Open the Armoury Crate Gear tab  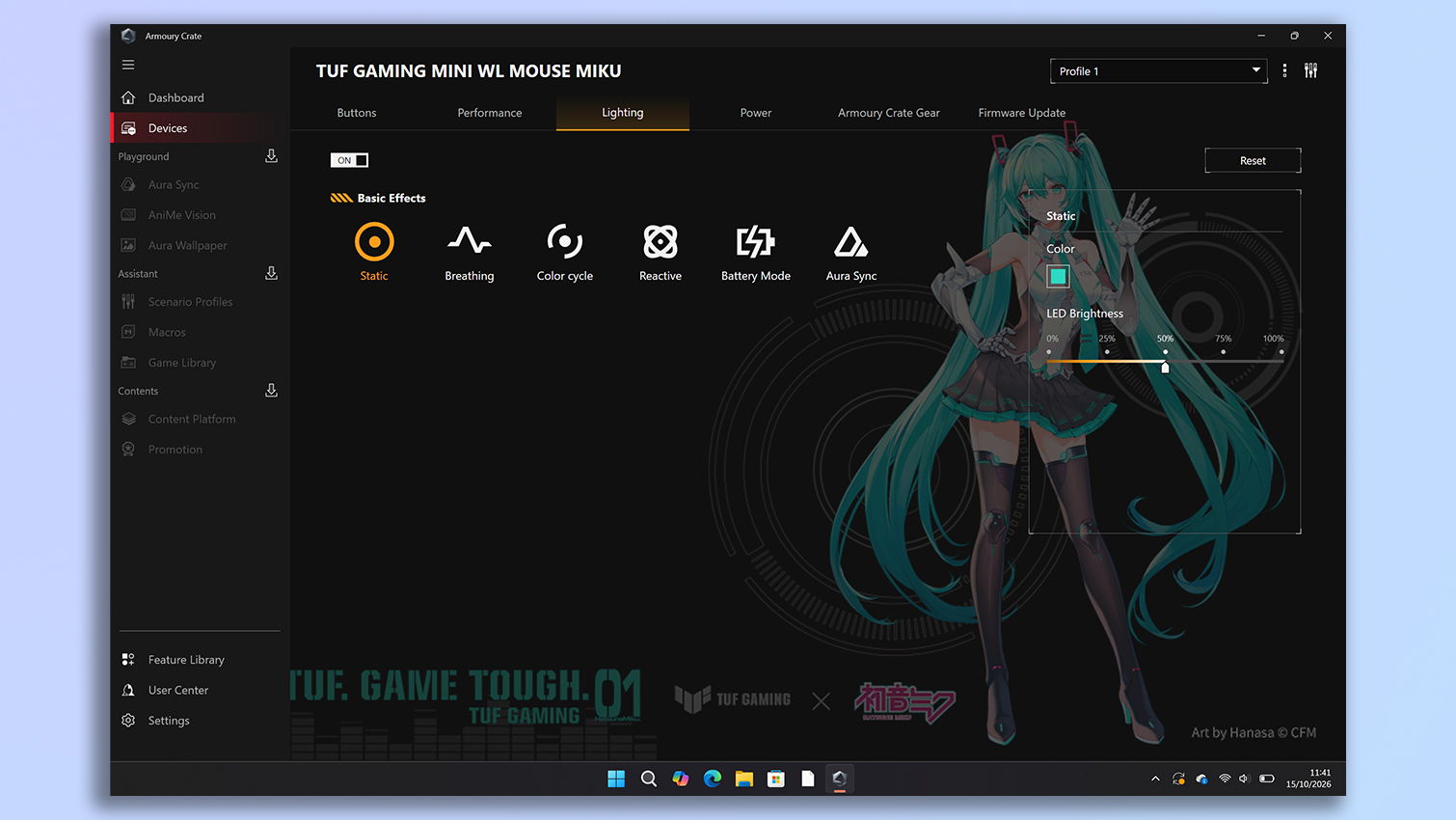[889, 113]
